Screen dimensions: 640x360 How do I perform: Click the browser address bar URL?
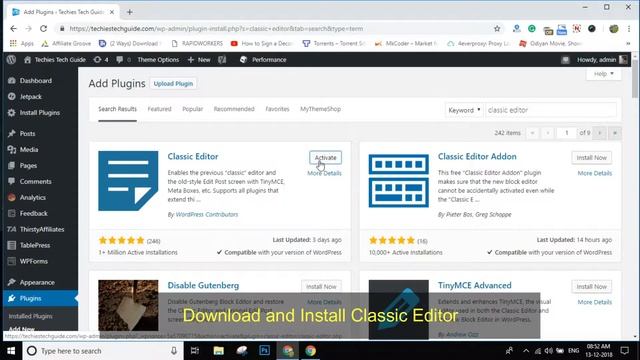point(216,29)
